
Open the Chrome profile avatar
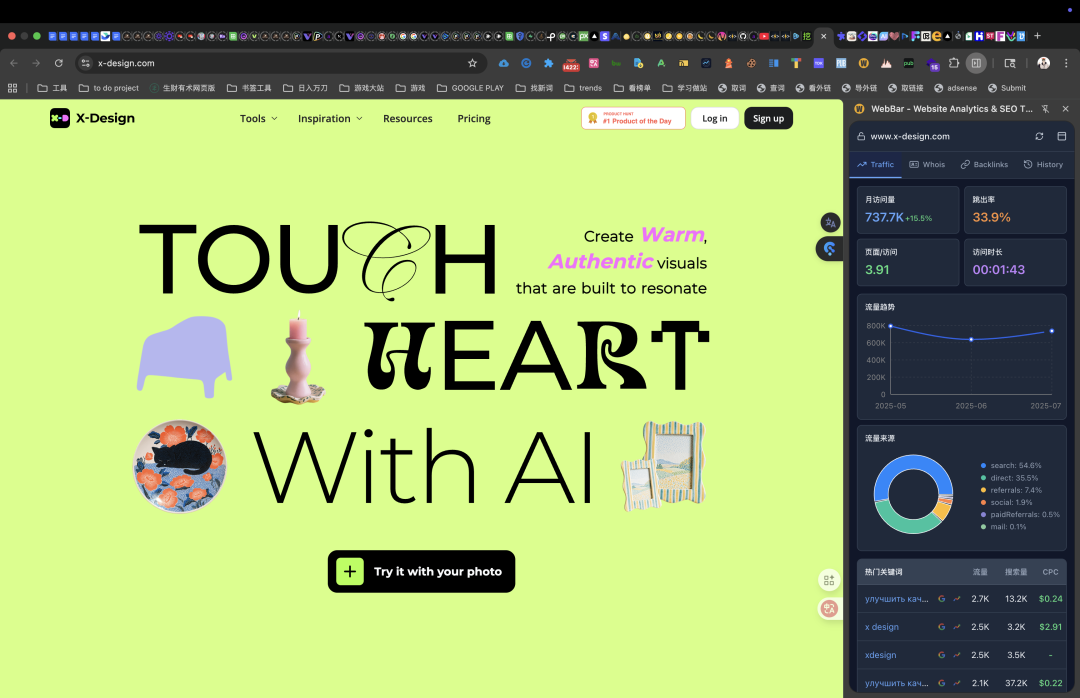pos(1043,63)
